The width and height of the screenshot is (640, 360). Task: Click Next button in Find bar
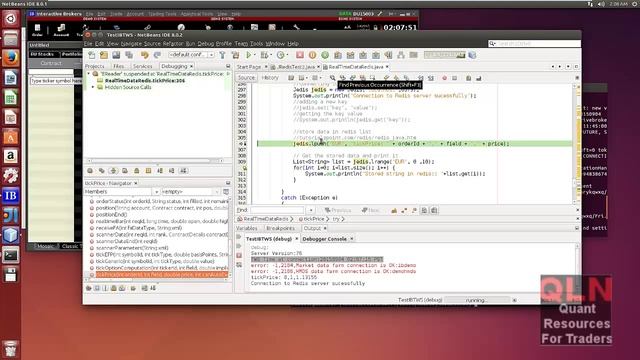[371, 210]
